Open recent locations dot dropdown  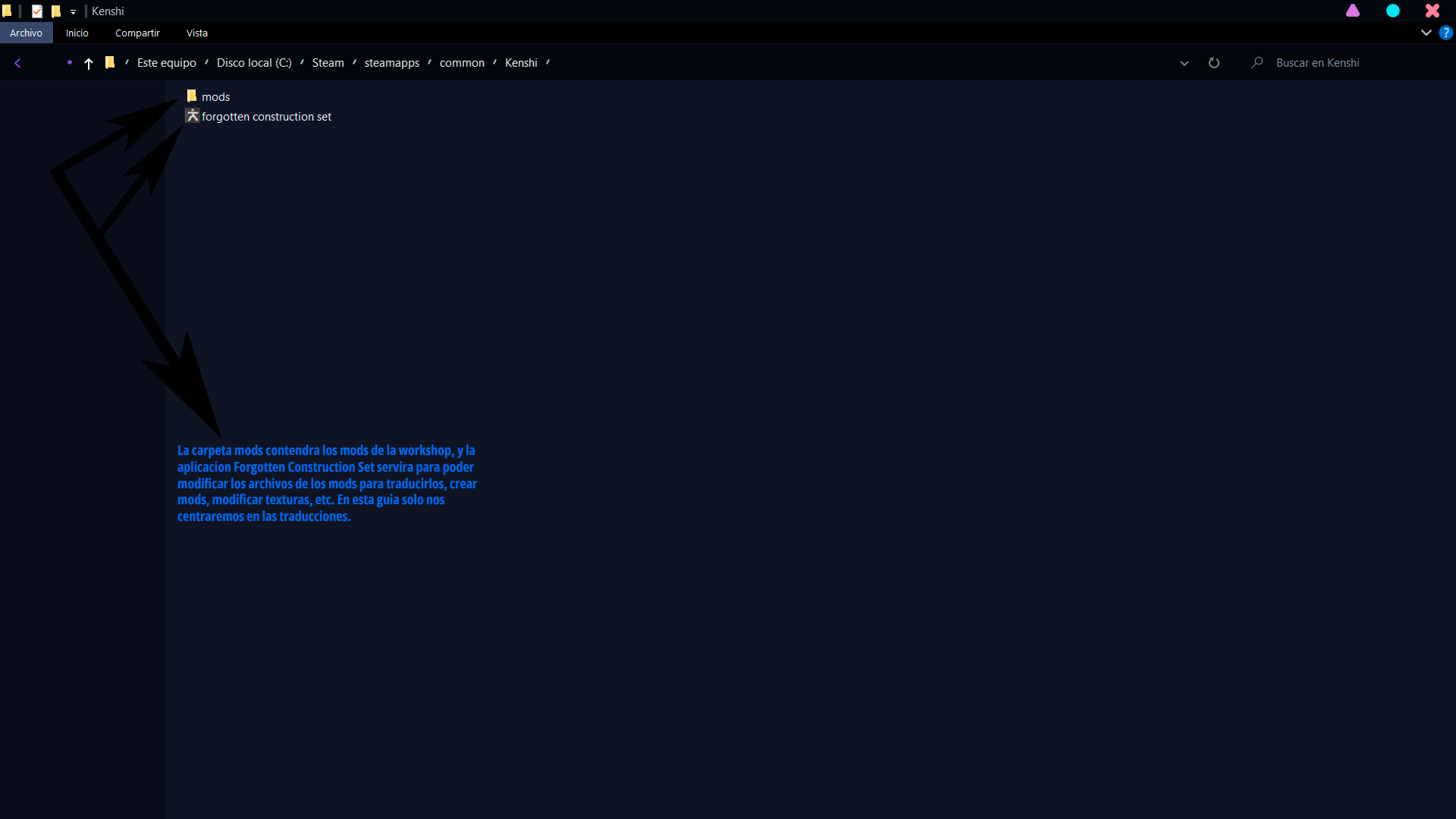point(69,63)
